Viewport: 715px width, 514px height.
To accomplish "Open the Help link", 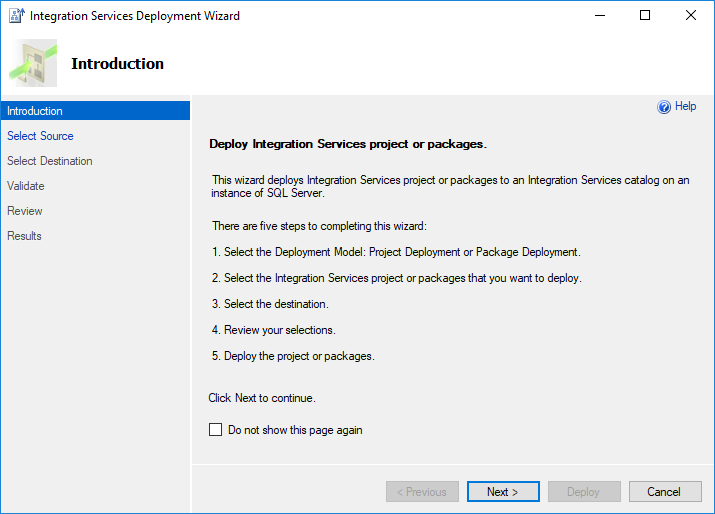I will click(686, 106).
